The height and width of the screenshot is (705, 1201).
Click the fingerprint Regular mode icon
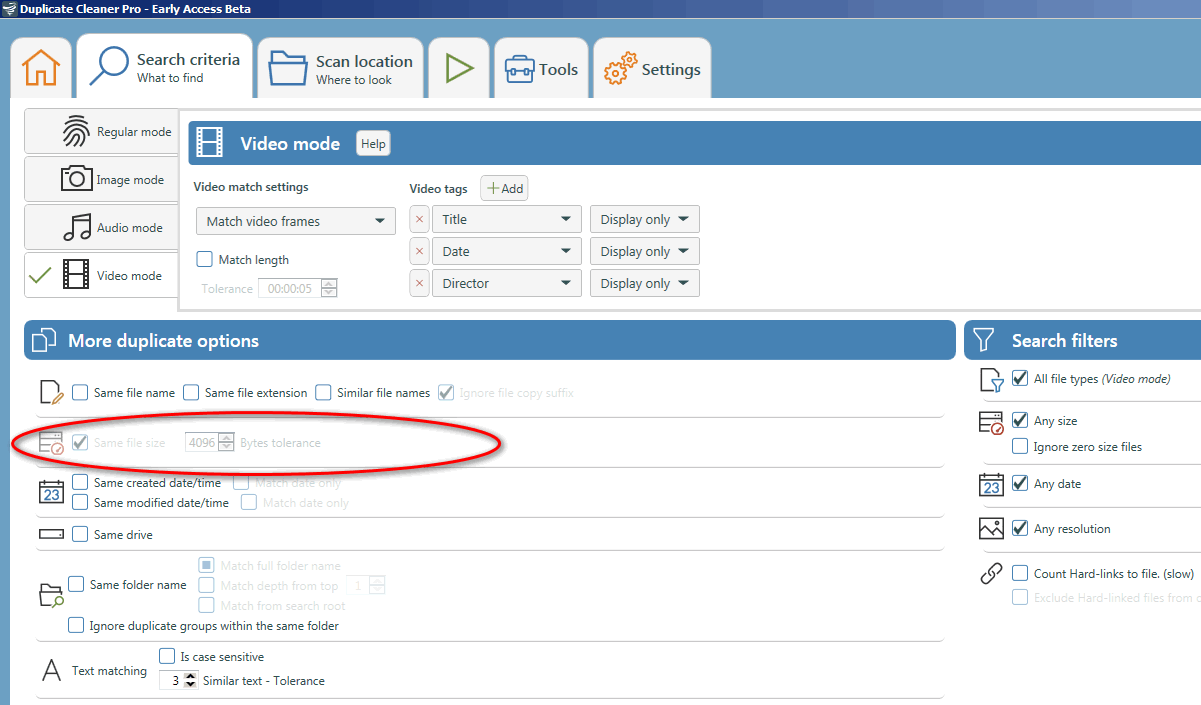[x=76, y=131]
